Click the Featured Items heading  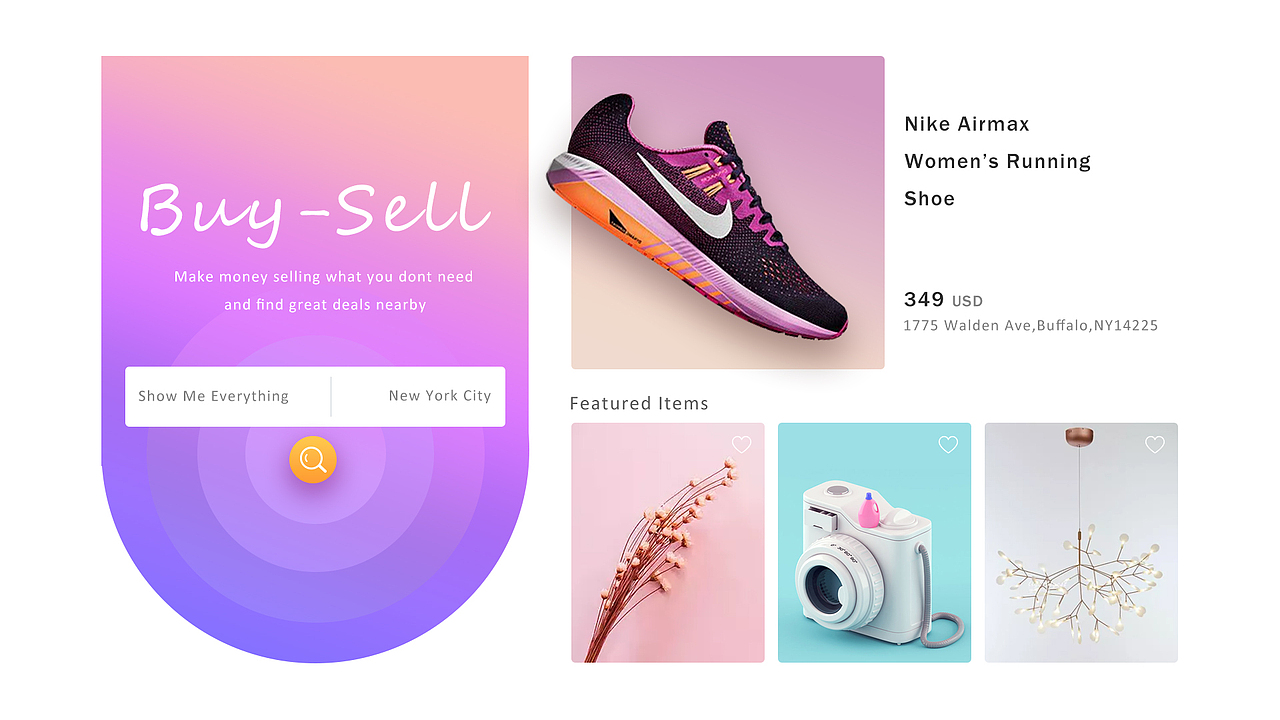click(x=639, y=403)
